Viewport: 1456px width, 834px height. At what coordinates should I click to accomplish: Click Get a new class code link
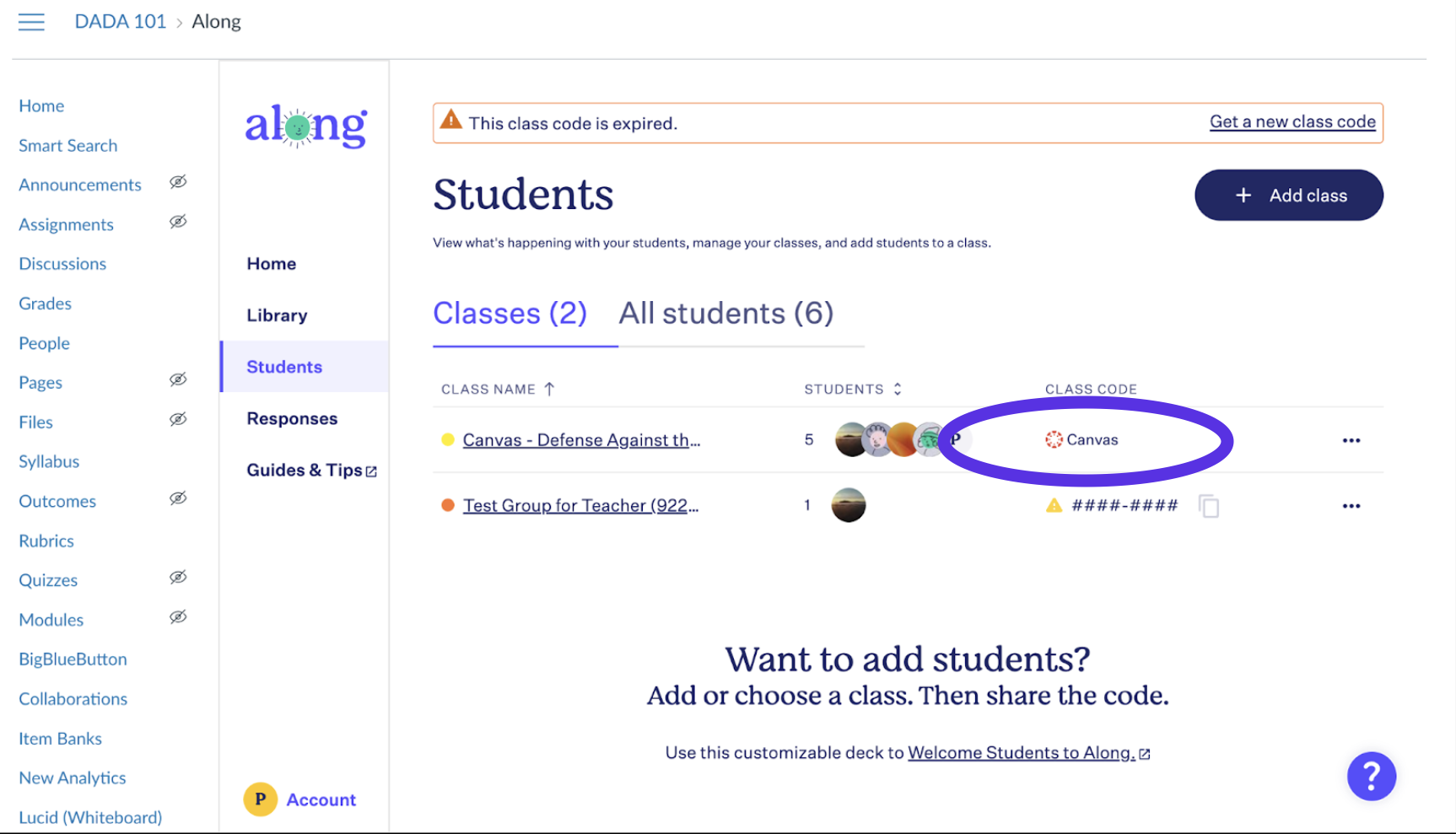coord(1292,121)
